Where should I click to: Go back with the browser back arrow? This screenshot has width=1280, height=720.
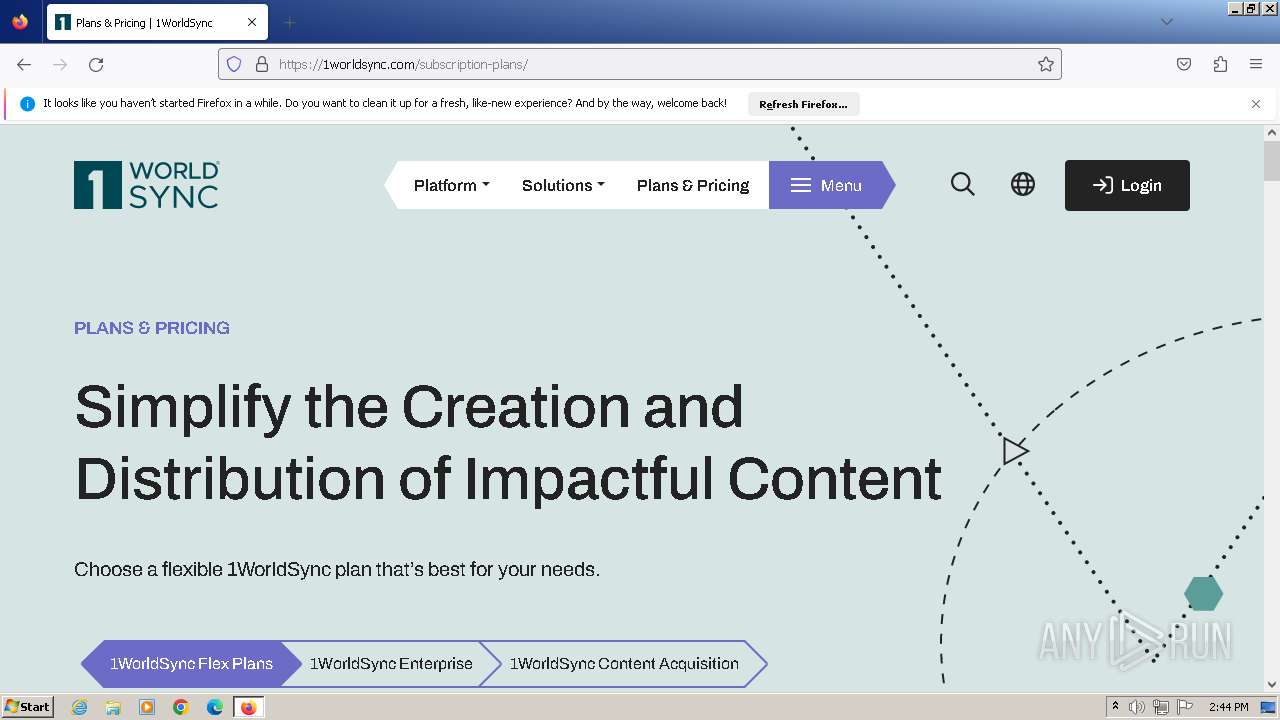tap(24, 64)
